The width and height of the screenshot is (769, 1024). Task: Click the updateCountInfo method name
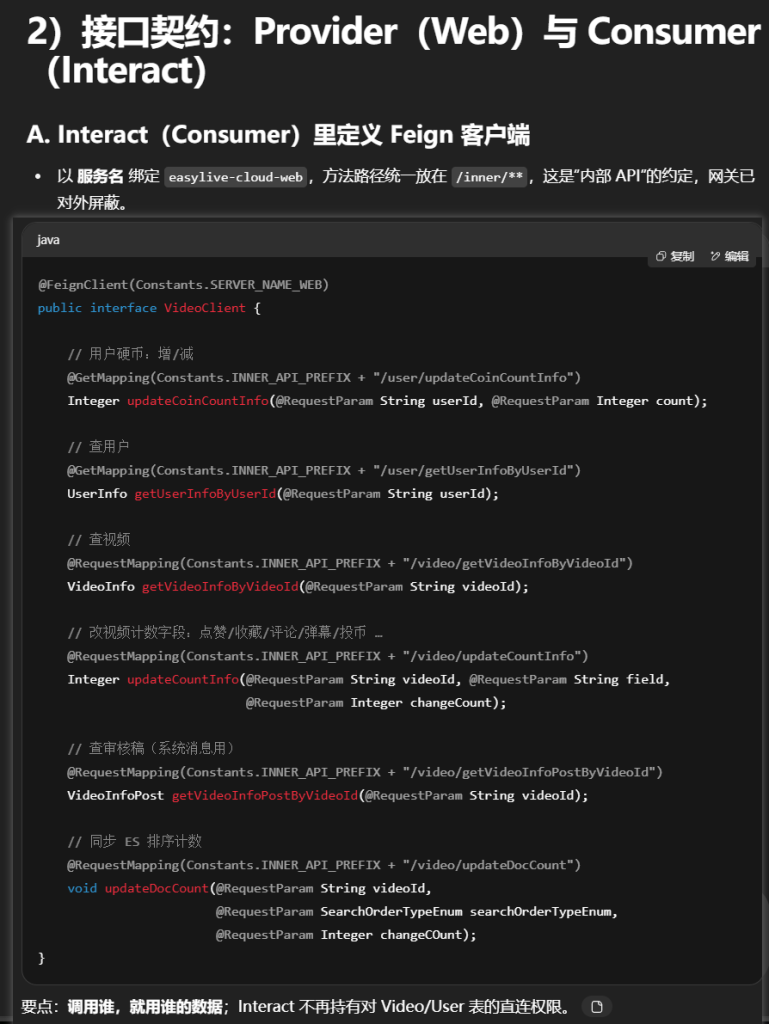click(182, 680)
